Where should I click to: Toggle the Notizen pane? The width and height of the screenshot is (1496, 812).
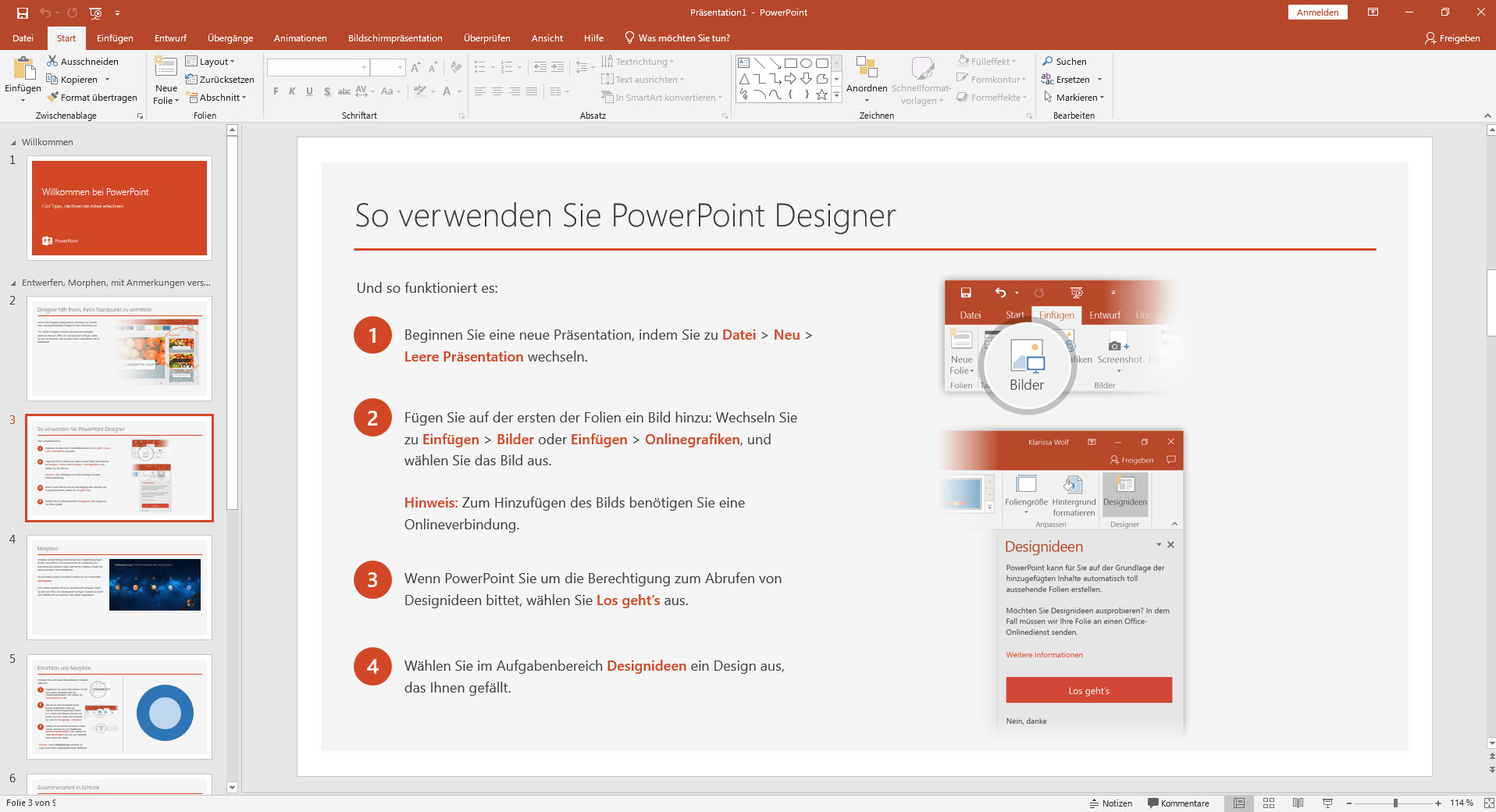[1110, 803]
